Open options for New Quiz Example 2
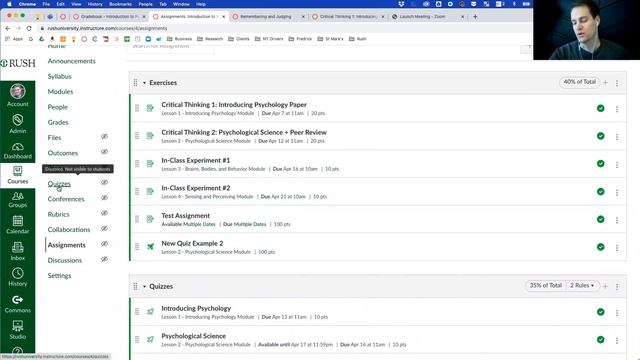640x360 pixels. pos(617,248)
